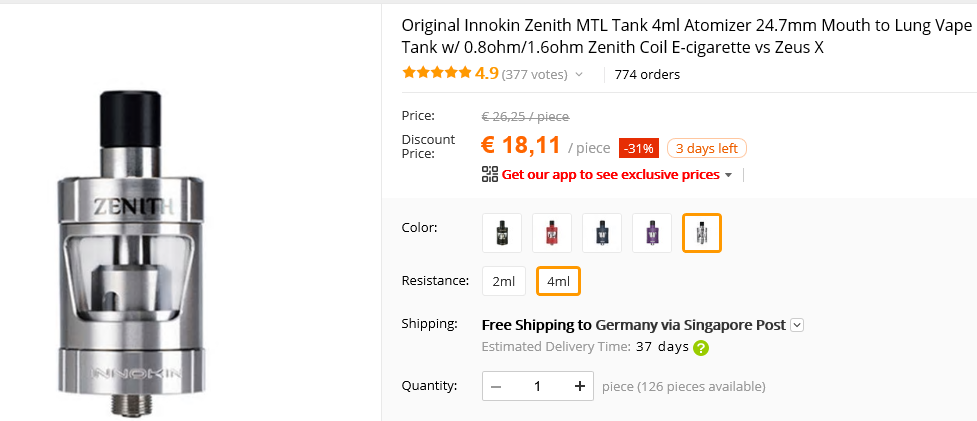Screen dimensions: 977x421
Task: Expand the ratings breakdown arrow
Action: click(x=579, y=74)
